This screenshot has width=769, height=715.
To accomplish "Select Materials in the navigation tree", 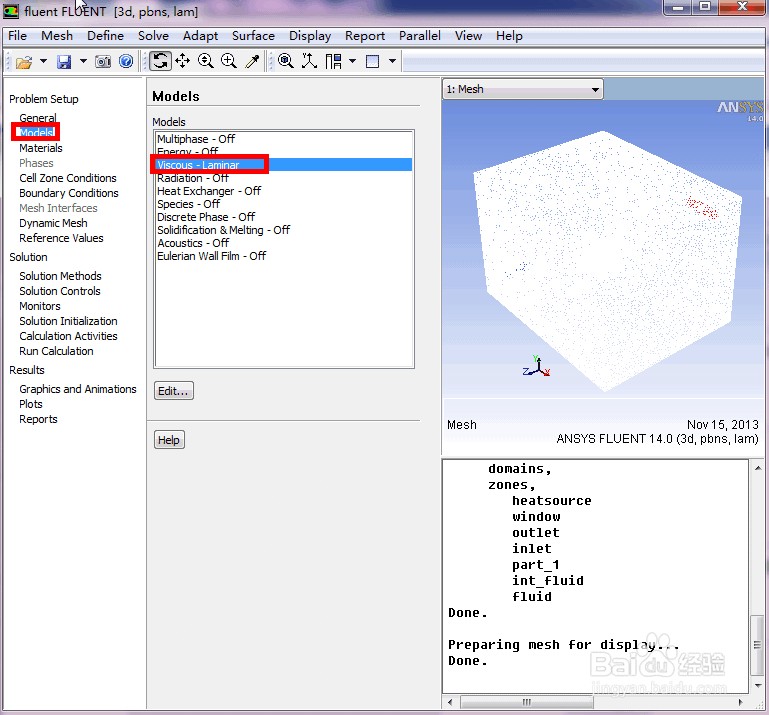I will click(x=41, y=148).
